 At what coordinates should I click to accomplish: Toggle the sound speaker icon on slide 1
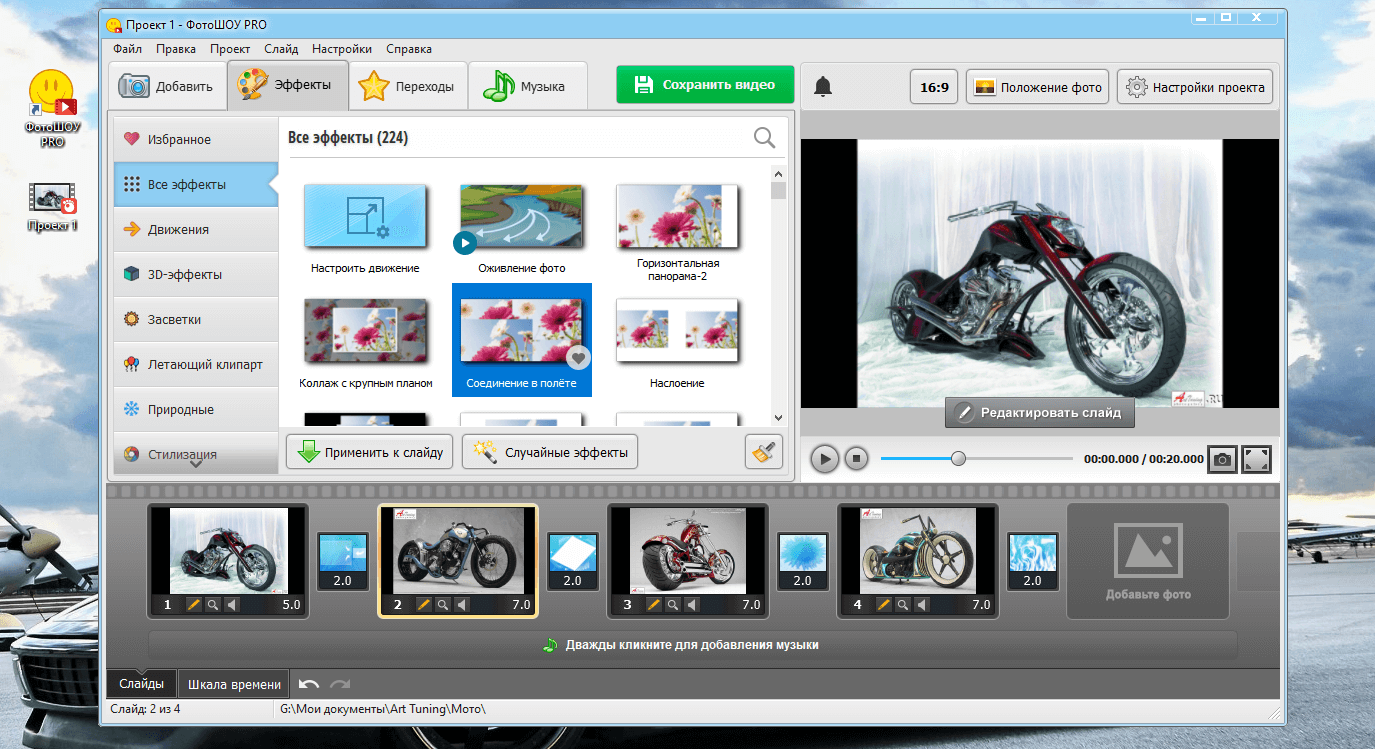(x=232, y=605)
